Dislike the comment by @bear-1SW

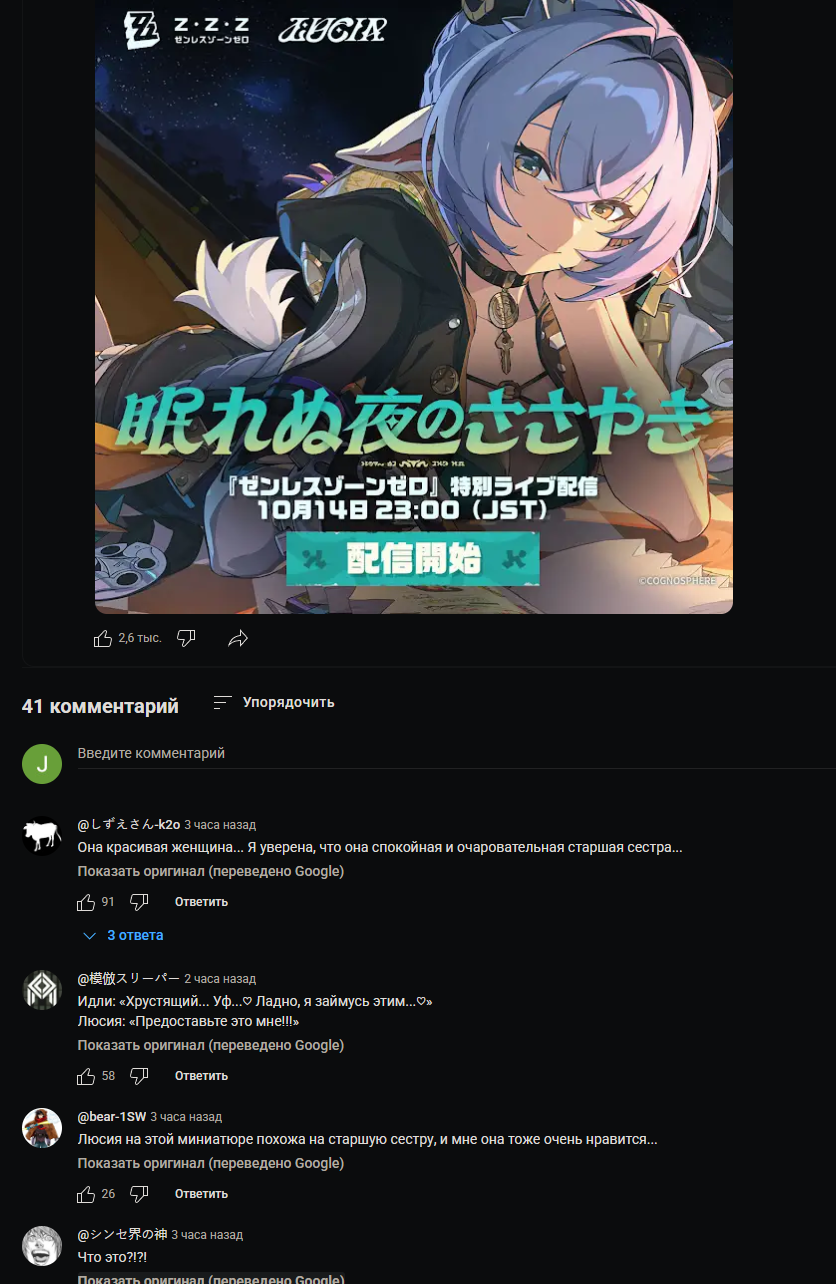pyautogui.click(x=140, y=1194)
